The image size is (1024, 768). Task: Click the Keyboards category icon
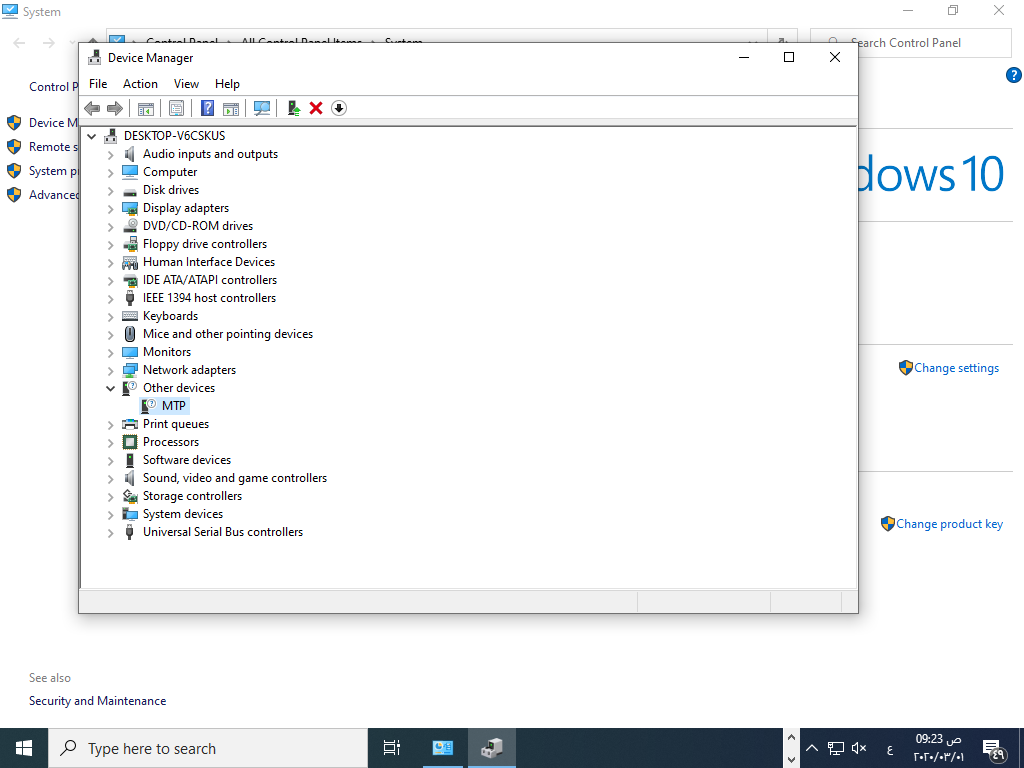tap(130, 316)
